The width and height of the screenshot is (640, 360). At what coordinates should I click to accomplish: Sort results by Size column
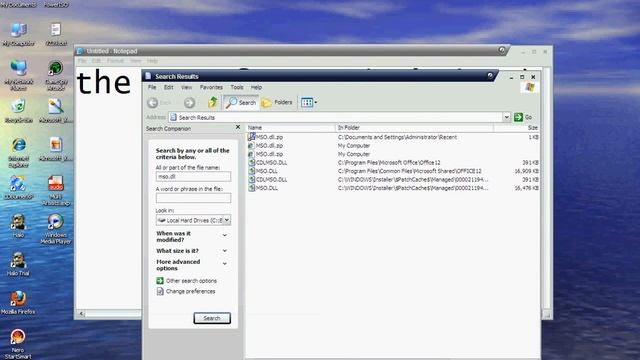(x=516, y=128)
